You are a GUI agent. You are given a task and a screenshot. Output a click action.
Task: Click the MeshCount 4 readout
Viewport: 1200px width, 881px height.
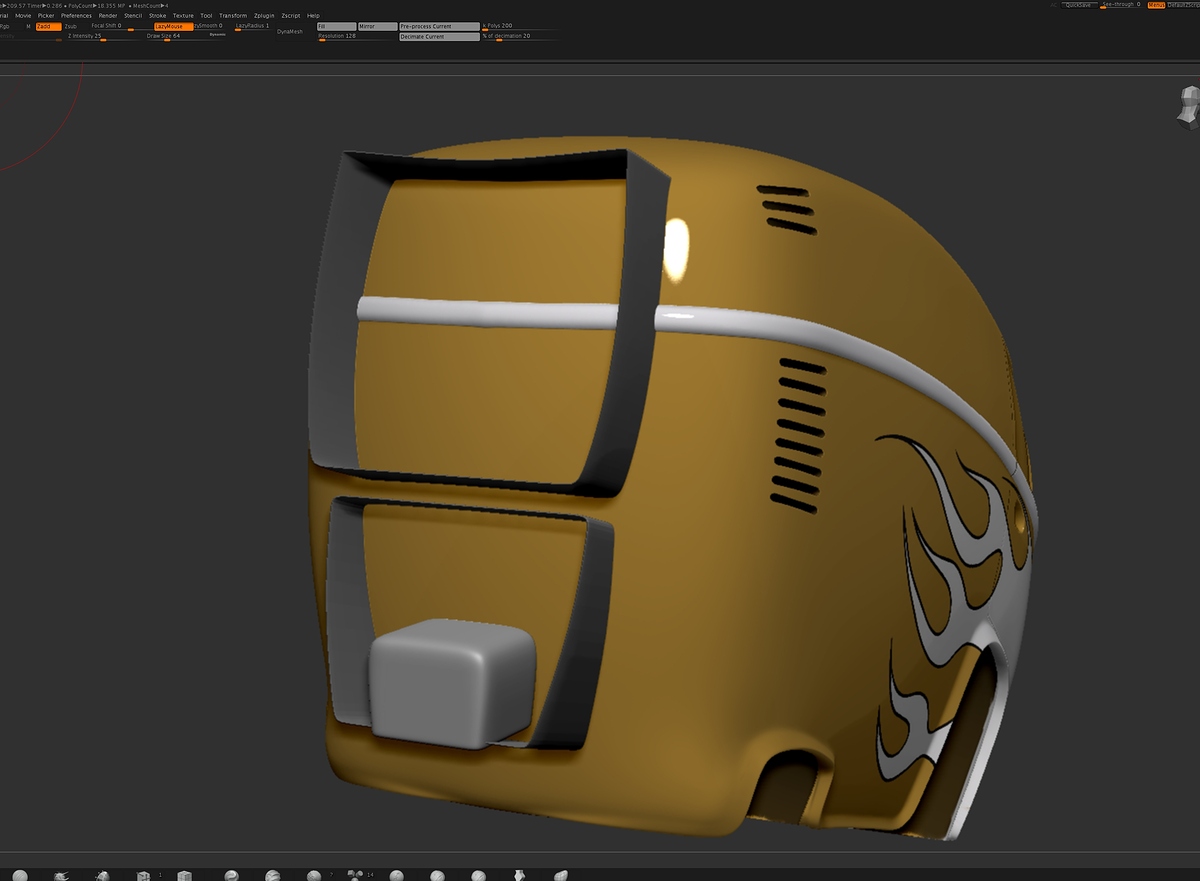click(x=149, y=5)
